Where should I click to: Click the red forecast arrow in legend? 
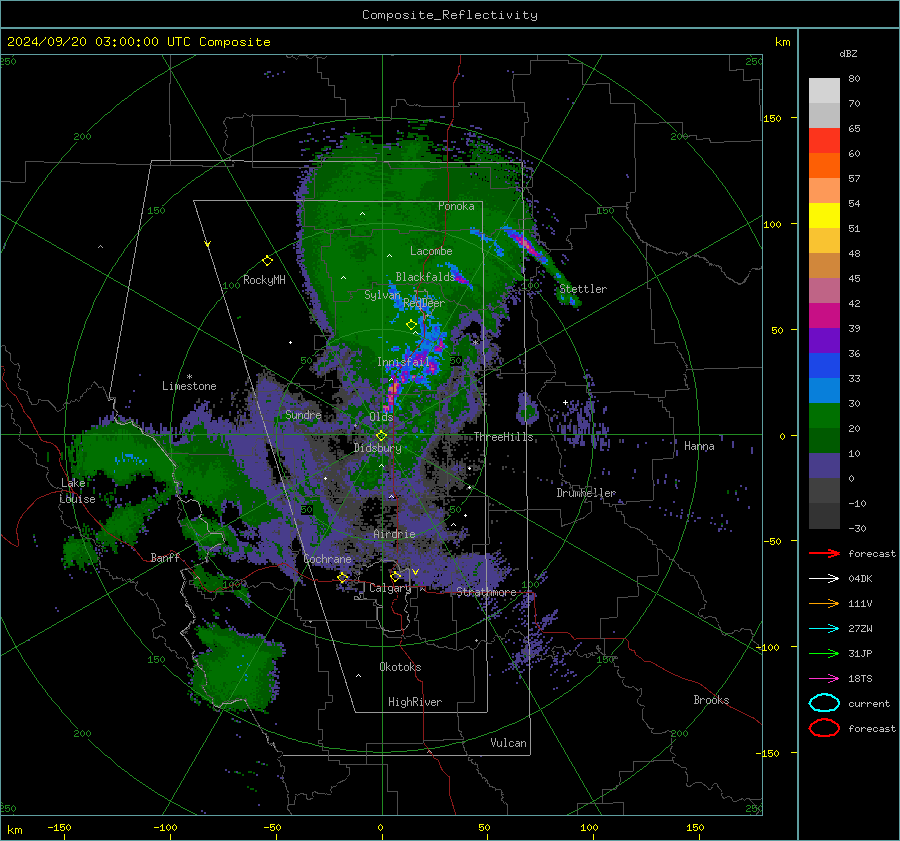click(824, 553)
